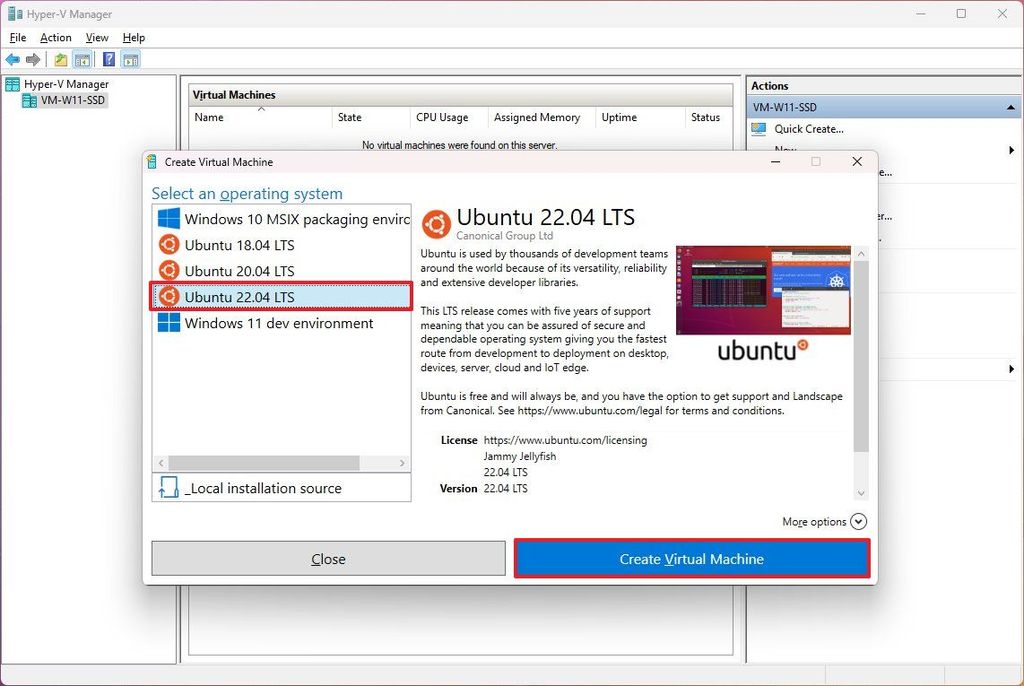Expand the submenu arrow in lower Actions pane
The height and width of the screenshot is (686, 1024).
point(1011,369)
